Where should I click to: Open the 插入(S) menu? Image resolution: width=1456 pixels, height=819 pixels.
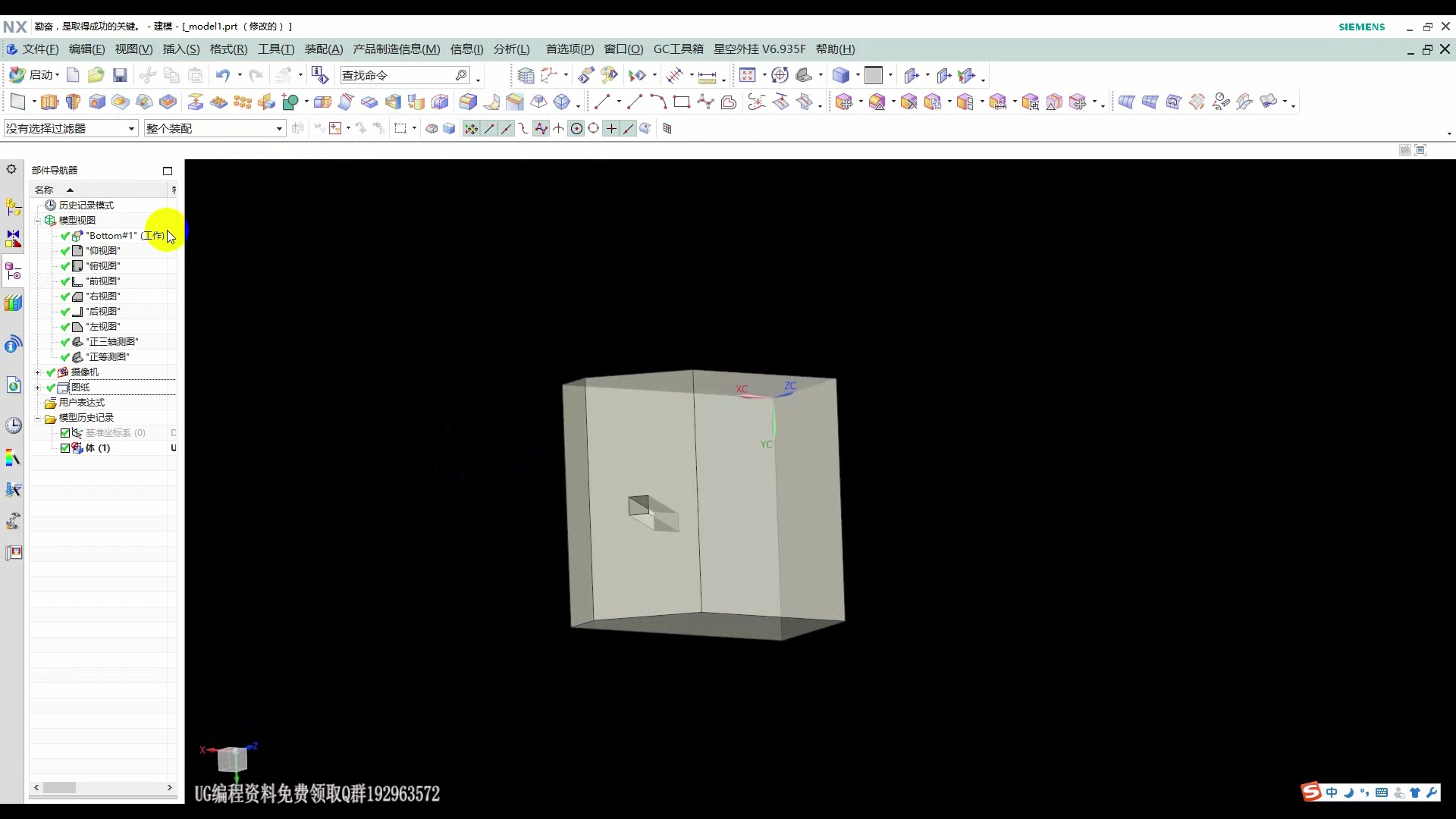180,49
